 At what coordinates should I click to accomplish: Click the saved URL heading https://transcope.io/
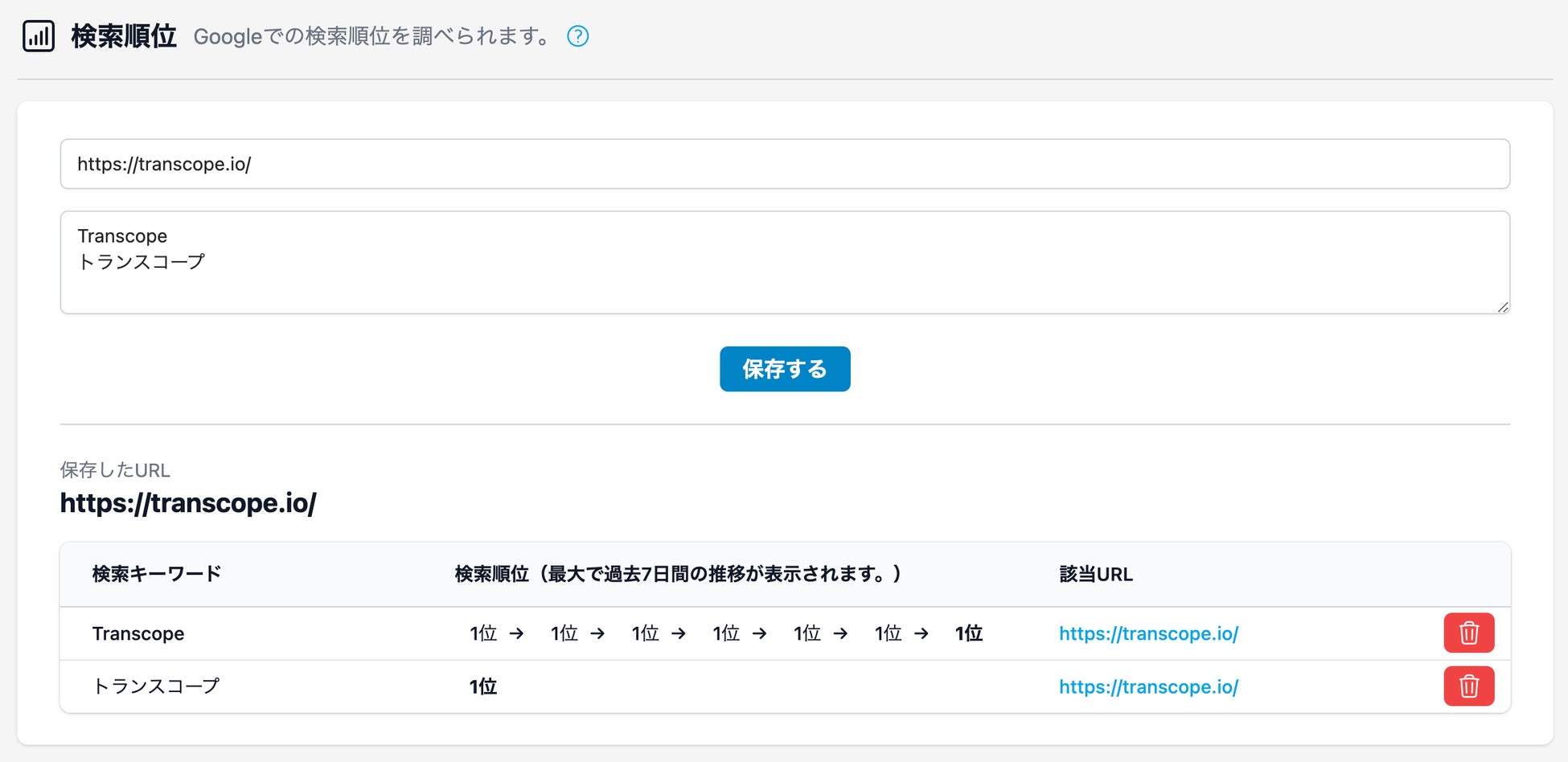pyautogui.click(x=188, y=503)
